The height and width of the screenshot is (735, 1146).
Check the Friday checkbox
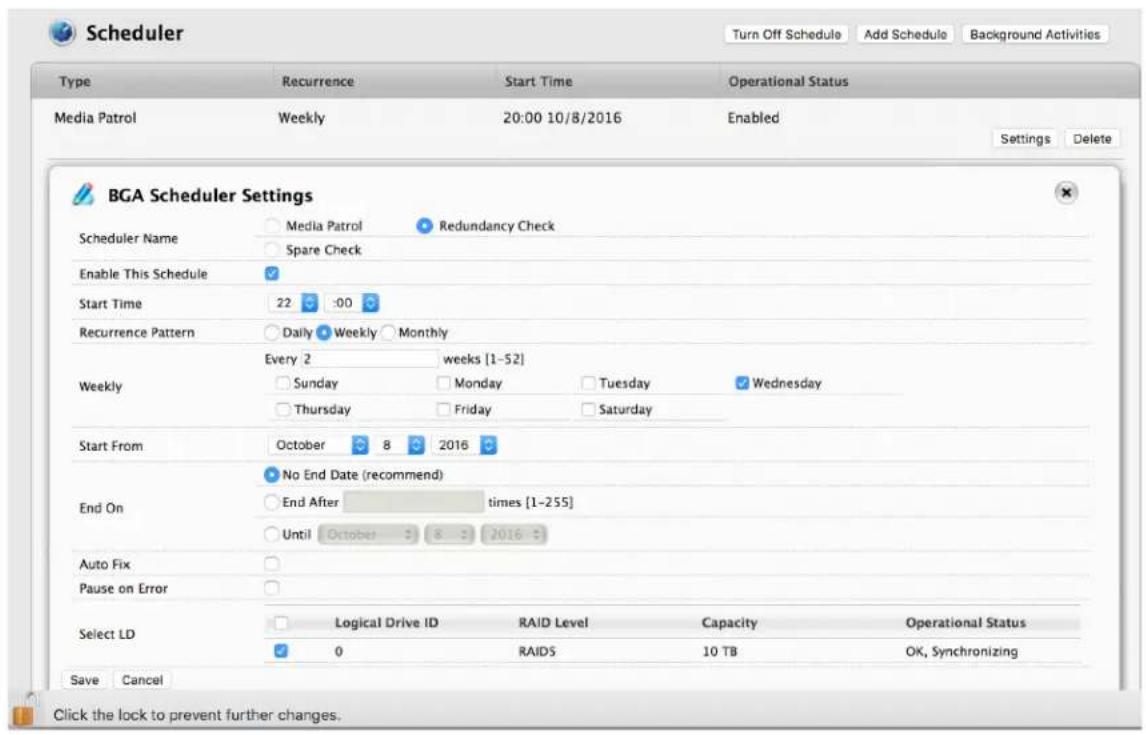point(443,409)
